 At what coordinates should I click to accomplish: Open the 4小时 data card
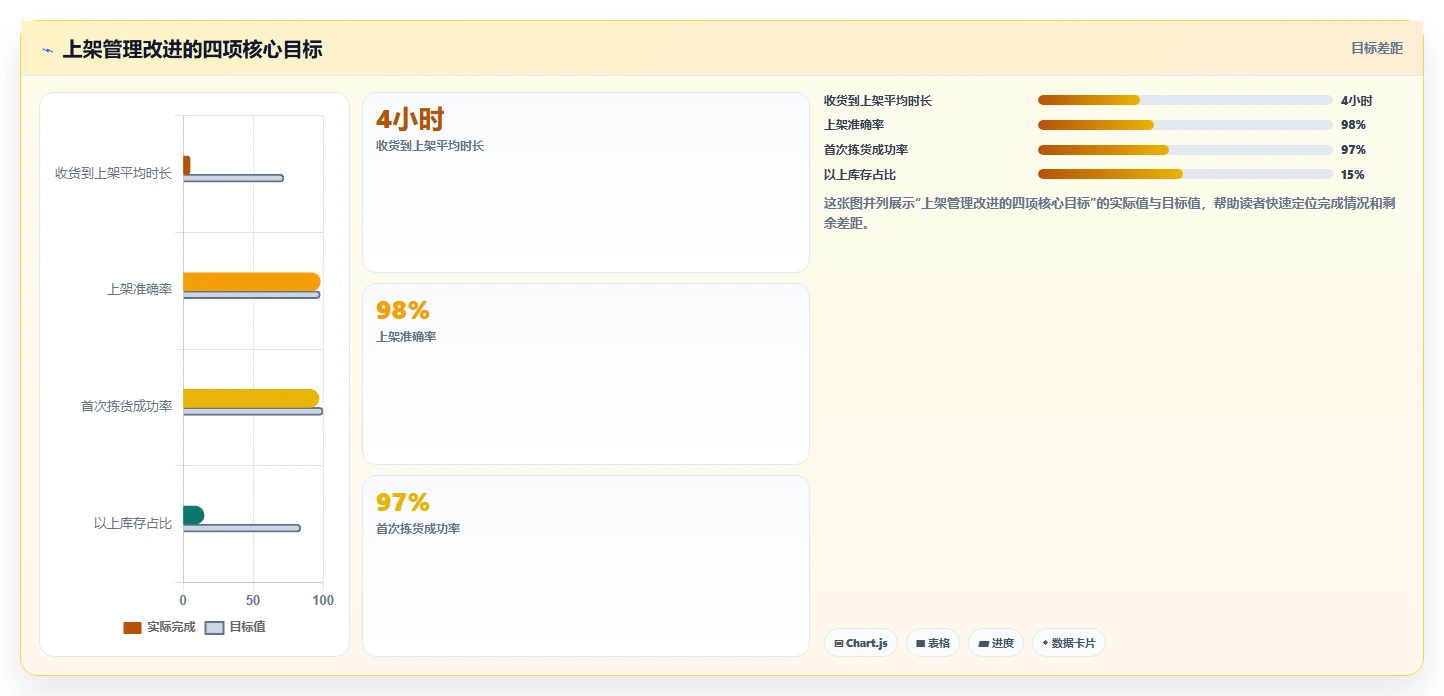click(586, 182)
